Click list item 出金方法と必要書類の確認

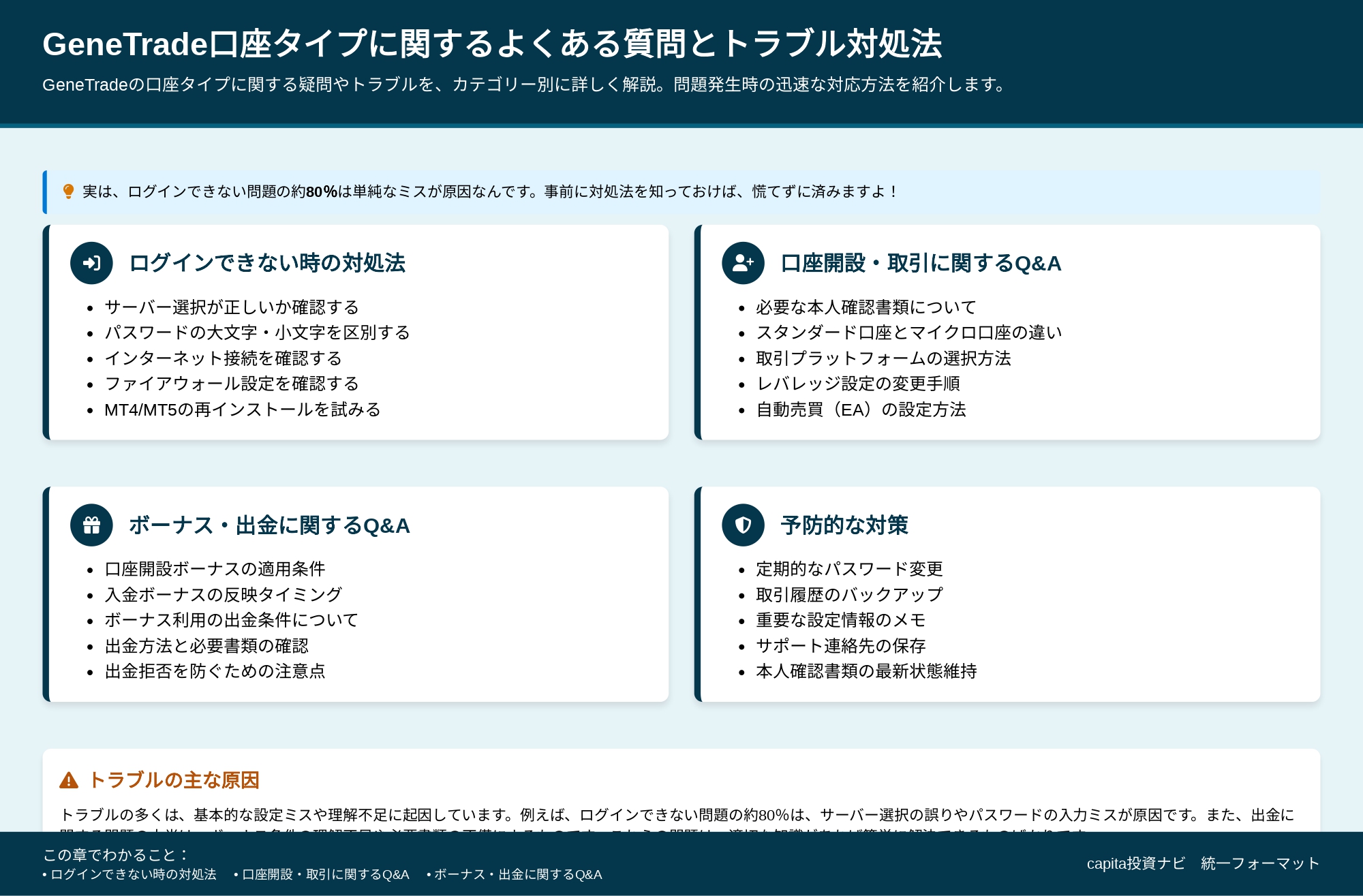[x=206, y=646]
